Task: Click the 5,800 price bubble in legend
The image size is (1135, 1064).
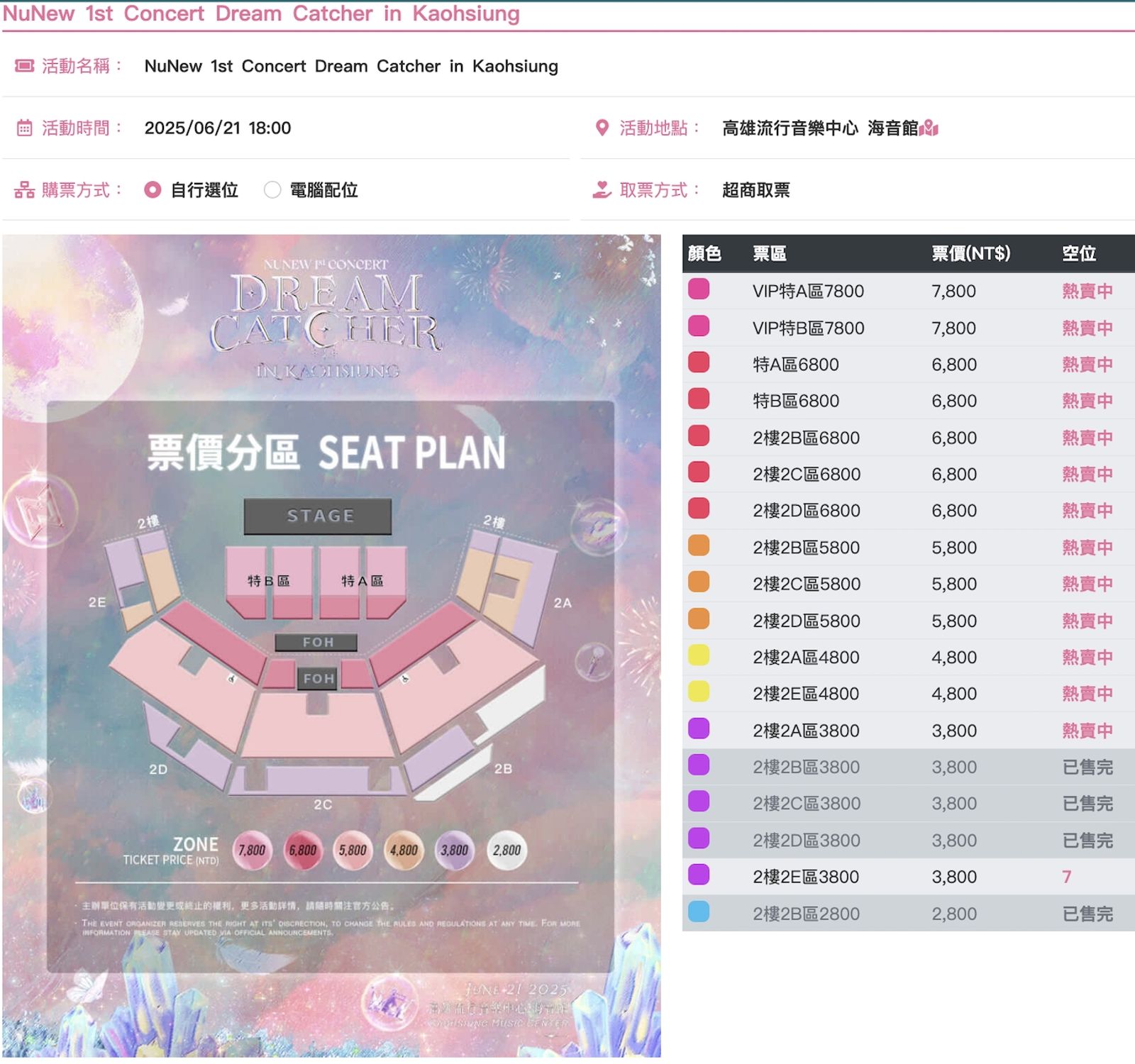Action: pos(353,850)
